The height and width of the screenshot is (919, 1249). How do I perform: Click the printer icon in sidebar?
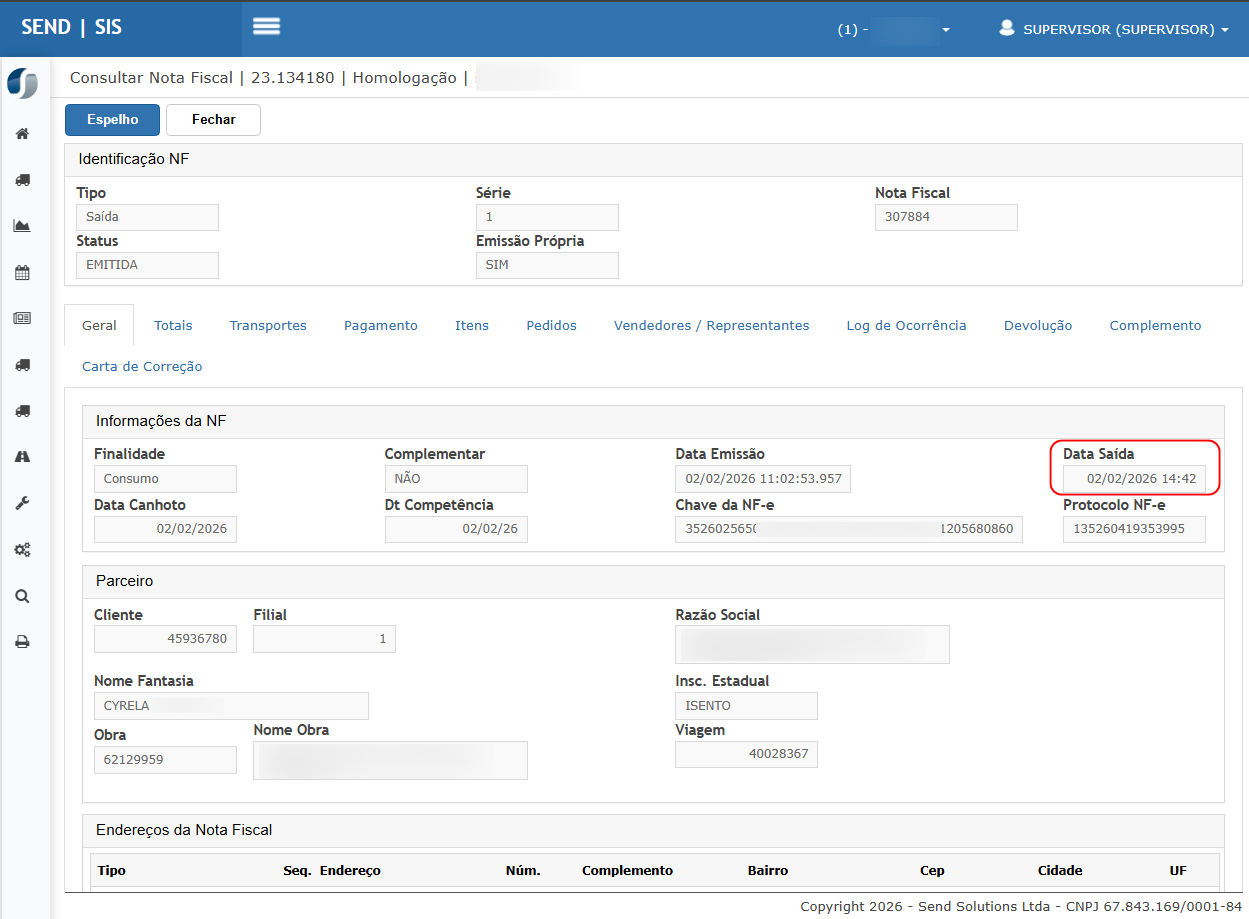[22, 642]
